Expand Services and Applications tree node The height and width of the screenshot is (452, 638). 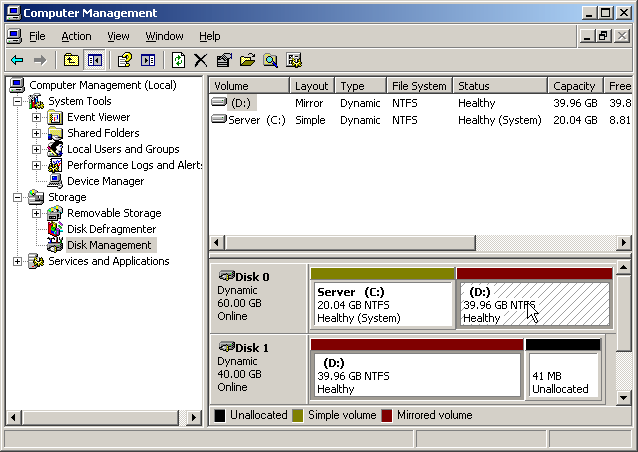click(17, 261)
